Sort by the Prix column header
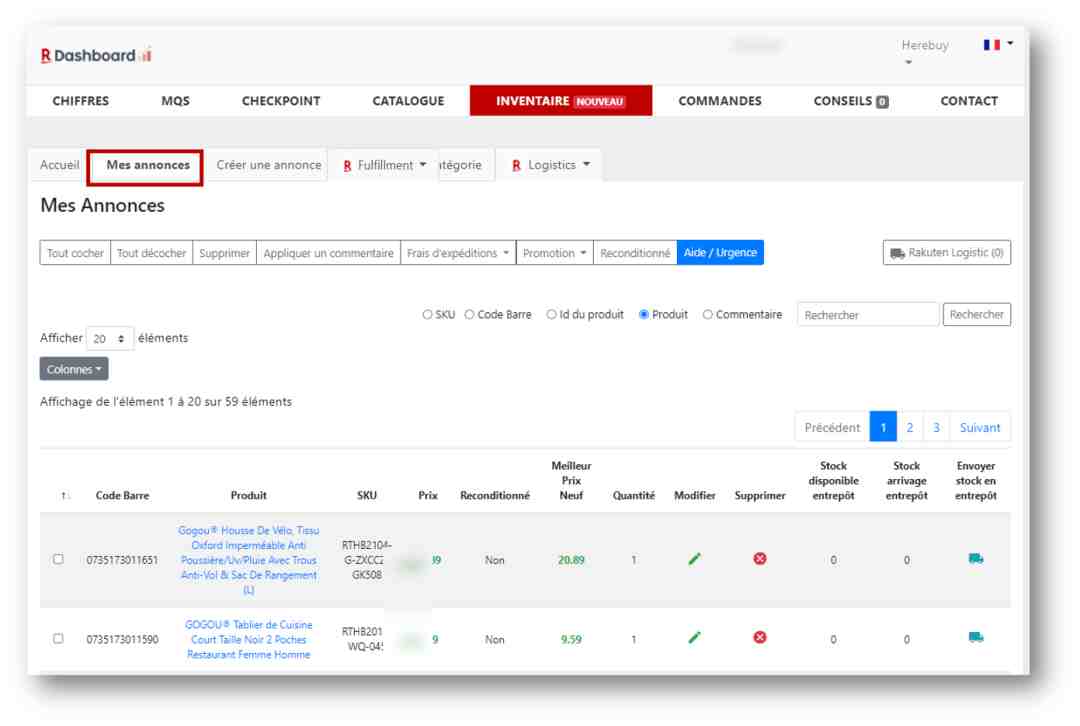The image size is (1080, 726). (x=428, y=495)
